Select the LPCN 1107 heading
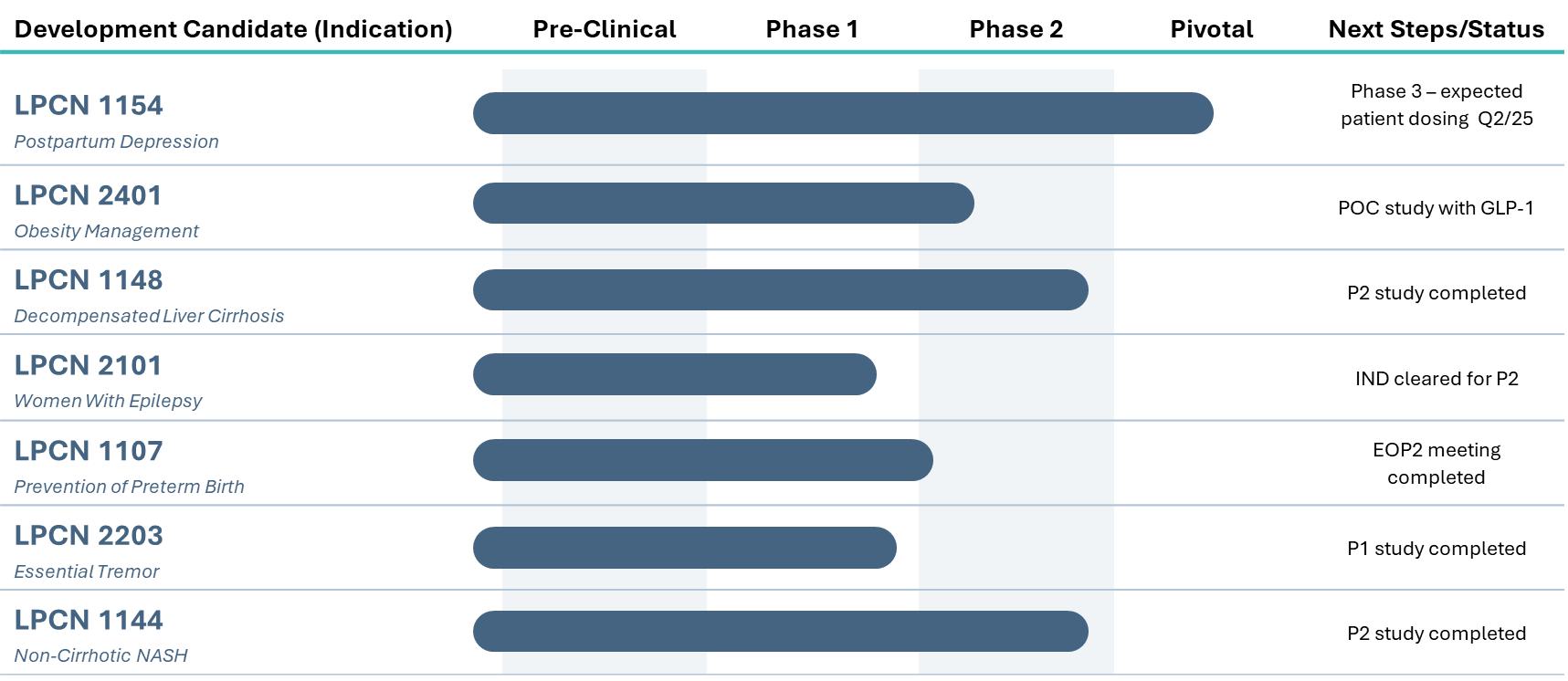This screenshot has width=1568, height=681. [x=89, y=451]
